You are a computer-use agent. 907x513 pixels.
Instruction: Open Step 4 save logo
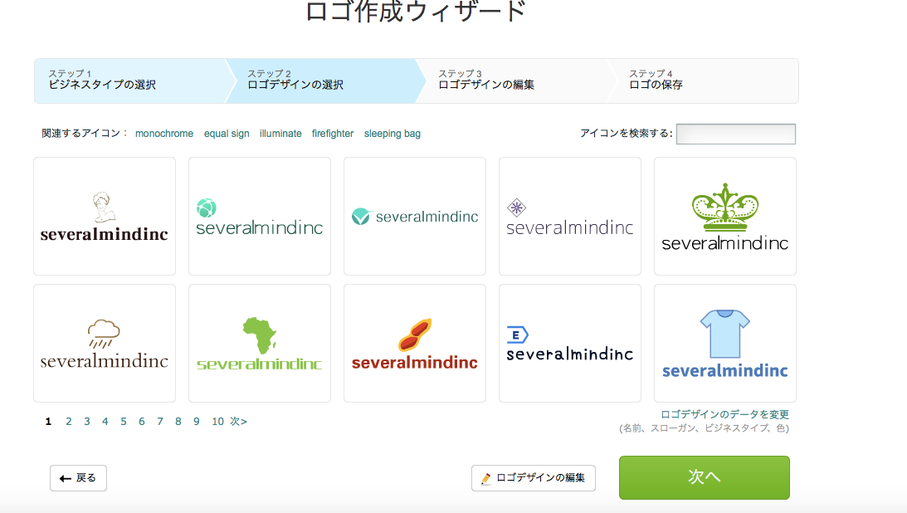703,81
